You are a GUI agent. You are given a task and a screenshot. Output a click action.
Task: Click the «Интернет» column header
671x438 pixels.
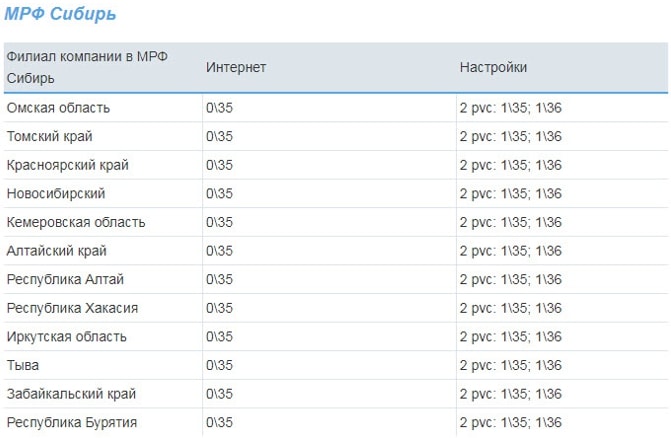[236, 67]
